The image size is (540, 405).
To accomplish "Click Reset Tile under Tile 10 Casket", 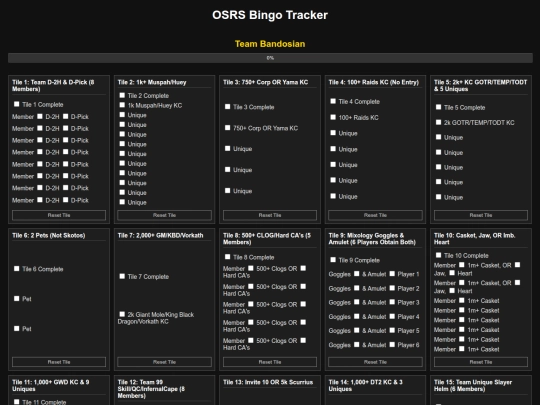I will [481, 362].
